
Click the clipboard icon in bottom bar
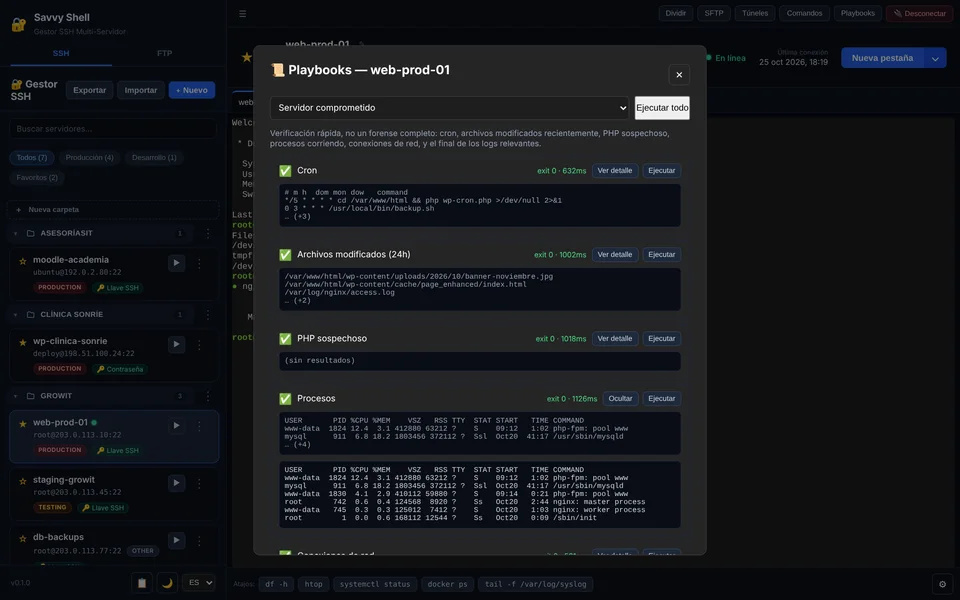pyautogui.click(x=142, y=583)
